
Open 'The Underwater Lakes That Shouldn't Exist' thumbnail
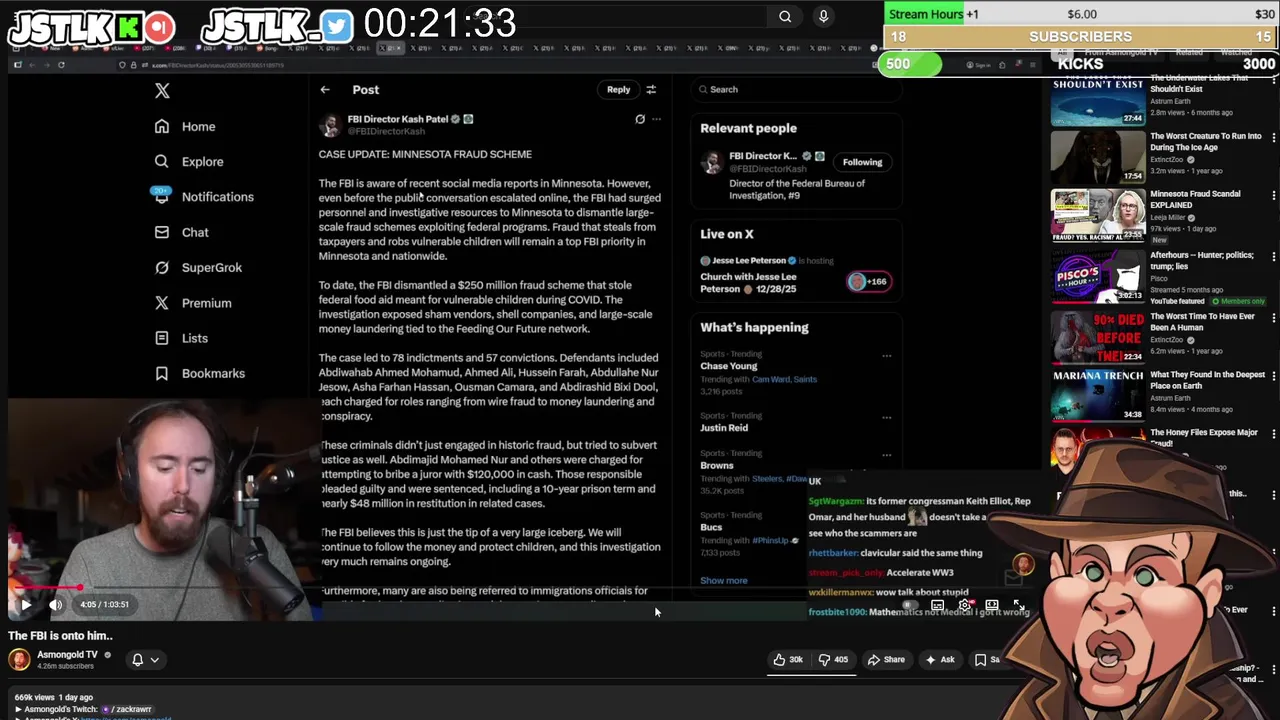1097,101
